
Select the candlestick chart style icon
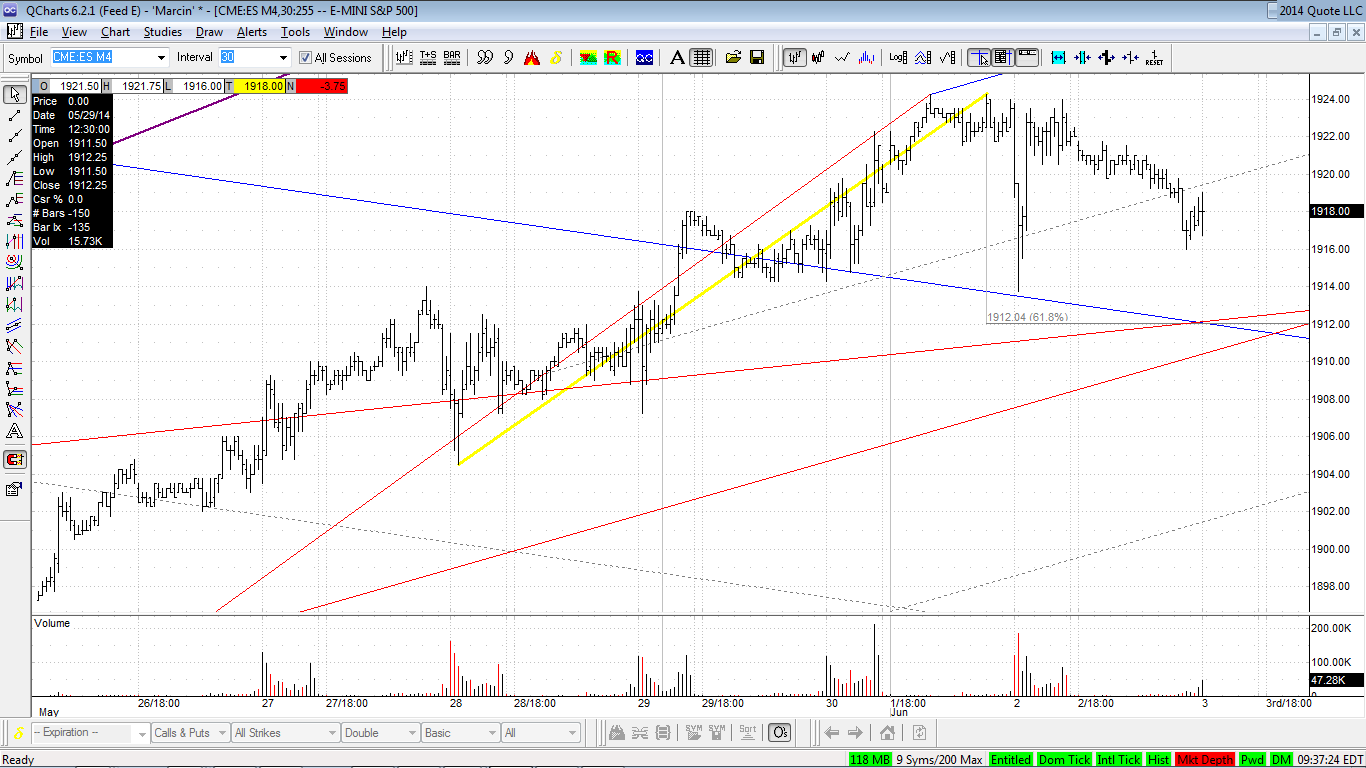tap(820, 57)
